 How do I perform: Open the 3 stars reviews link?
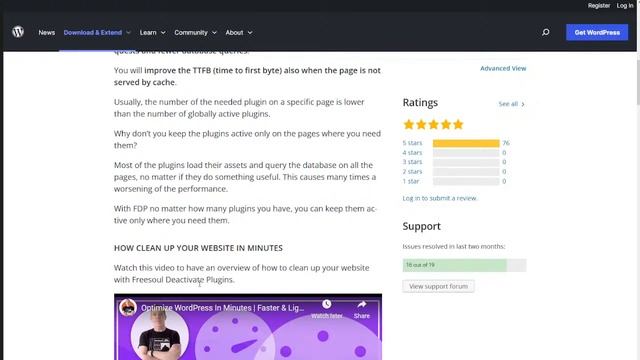412,162
